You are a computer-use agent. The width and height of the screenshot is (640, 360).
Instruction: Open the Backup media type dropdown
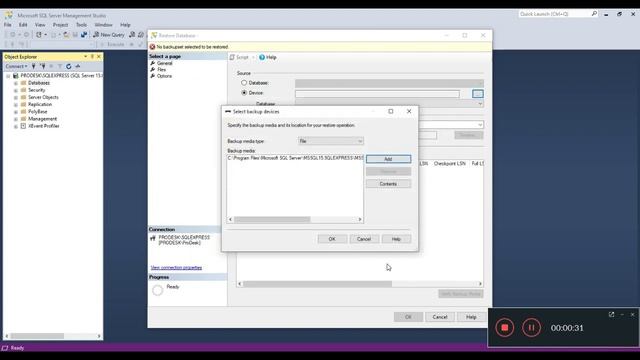point(331,141)
